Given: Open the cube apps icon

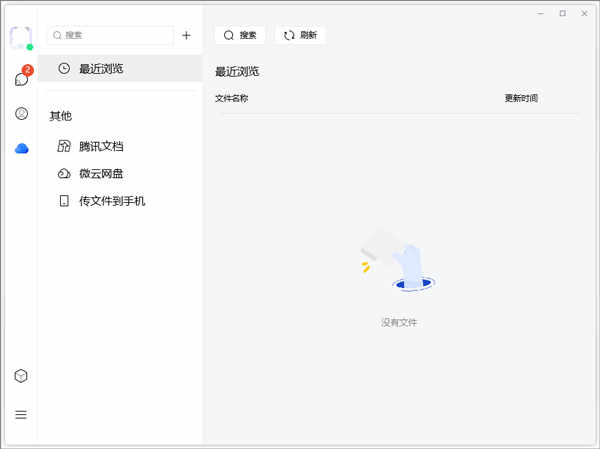Looking at the screenshot, I should (x=21, y=376).
